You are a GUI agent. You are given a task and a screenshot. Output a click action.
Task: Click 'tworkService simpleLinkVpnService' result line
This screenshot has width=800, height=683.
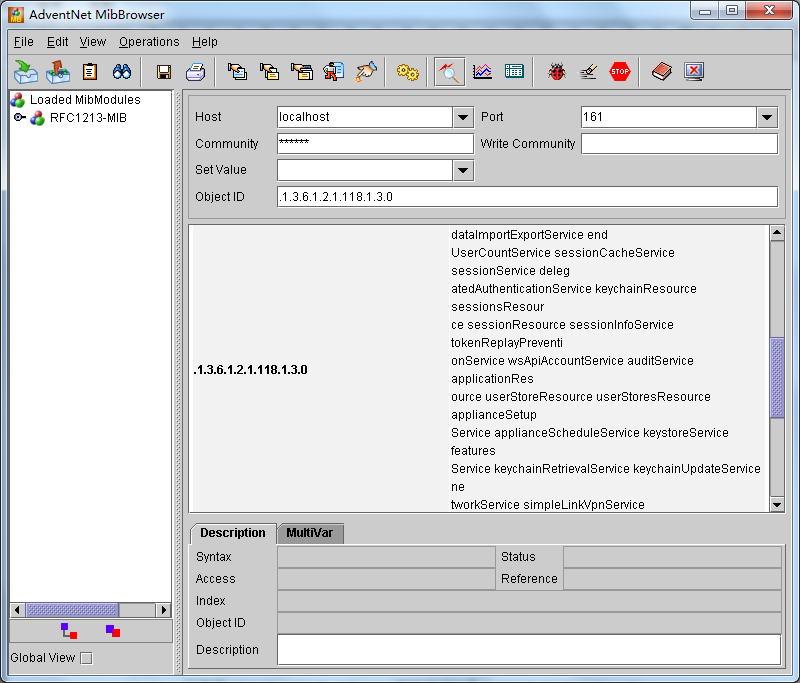pyautogui.click(x=548, y=504)
